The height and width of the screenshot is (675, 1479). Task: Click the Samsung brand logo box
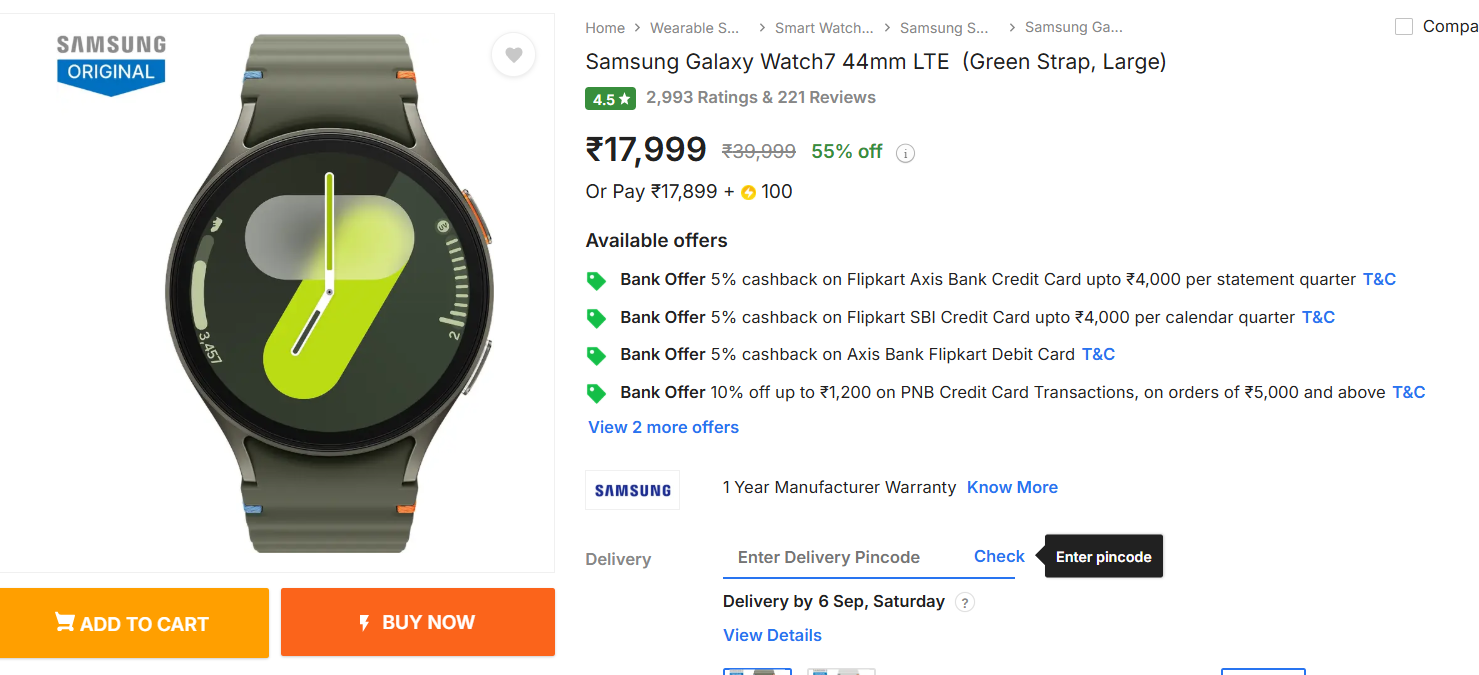click(632, 490)
